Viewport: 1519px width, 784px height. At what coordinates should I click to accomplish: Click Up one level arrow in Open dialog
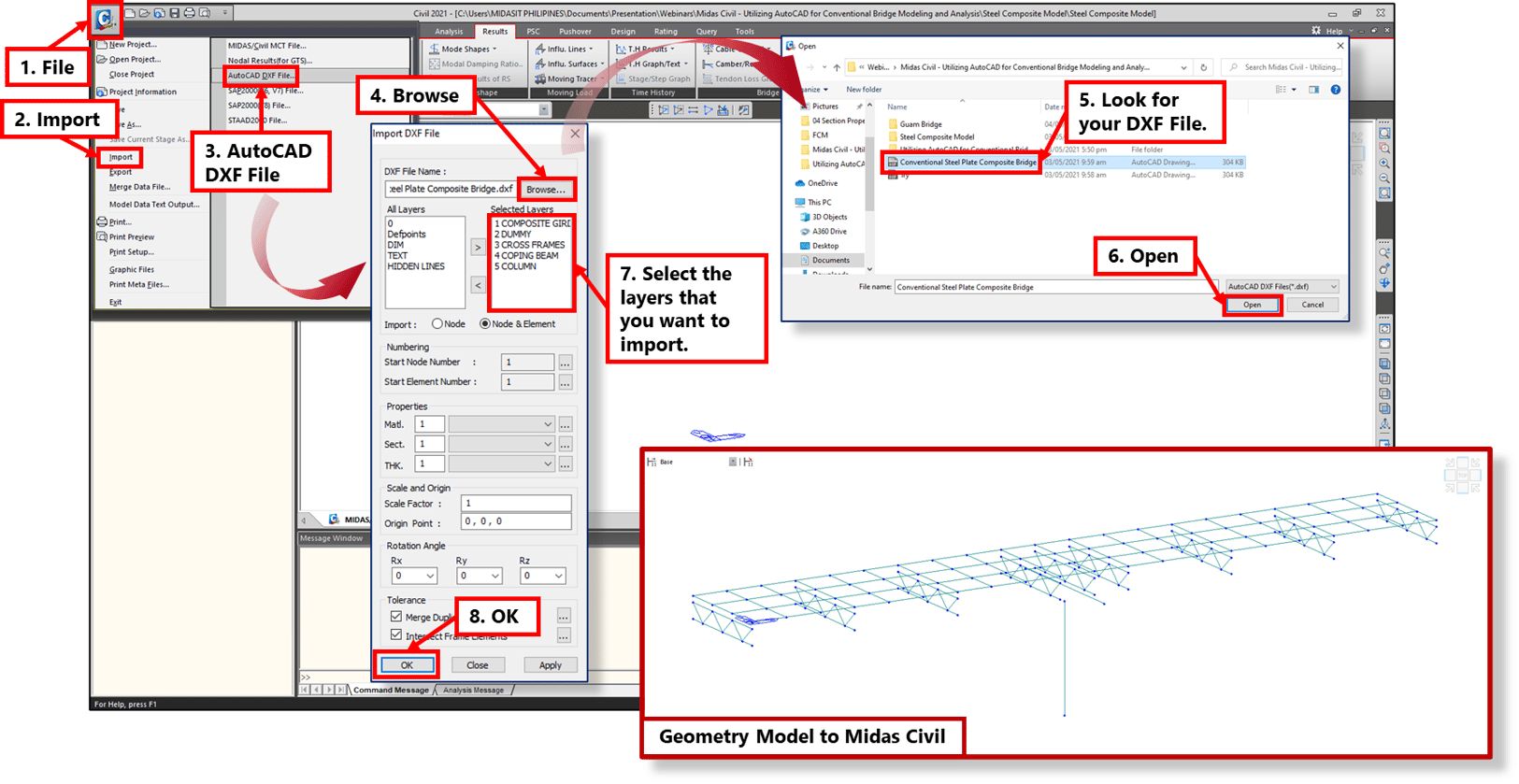[837, 67]
